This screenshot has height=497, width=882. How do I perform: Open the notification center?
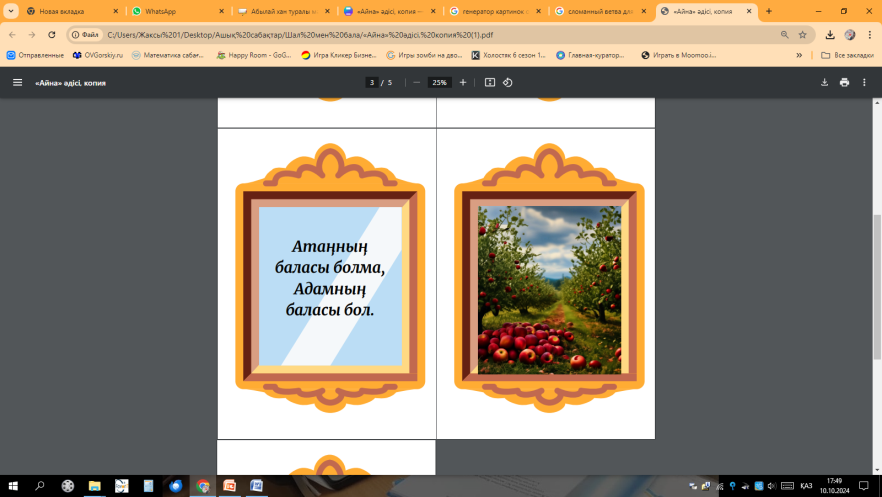click(864, 486)
